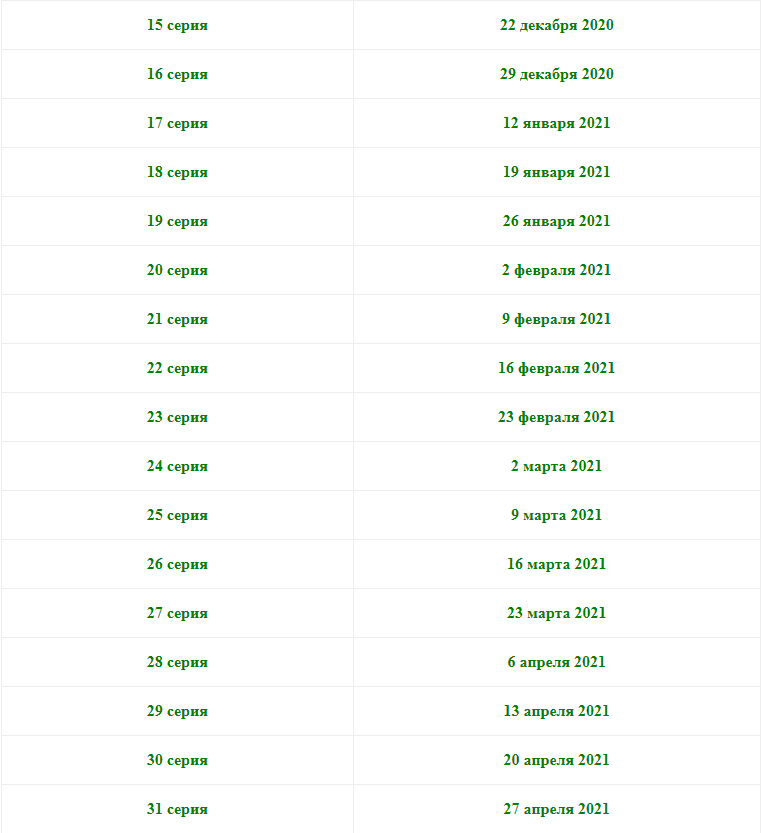Click the "28 серия" episode text
761x833 pixels.
pyautogui.click(x=177, y=662)
